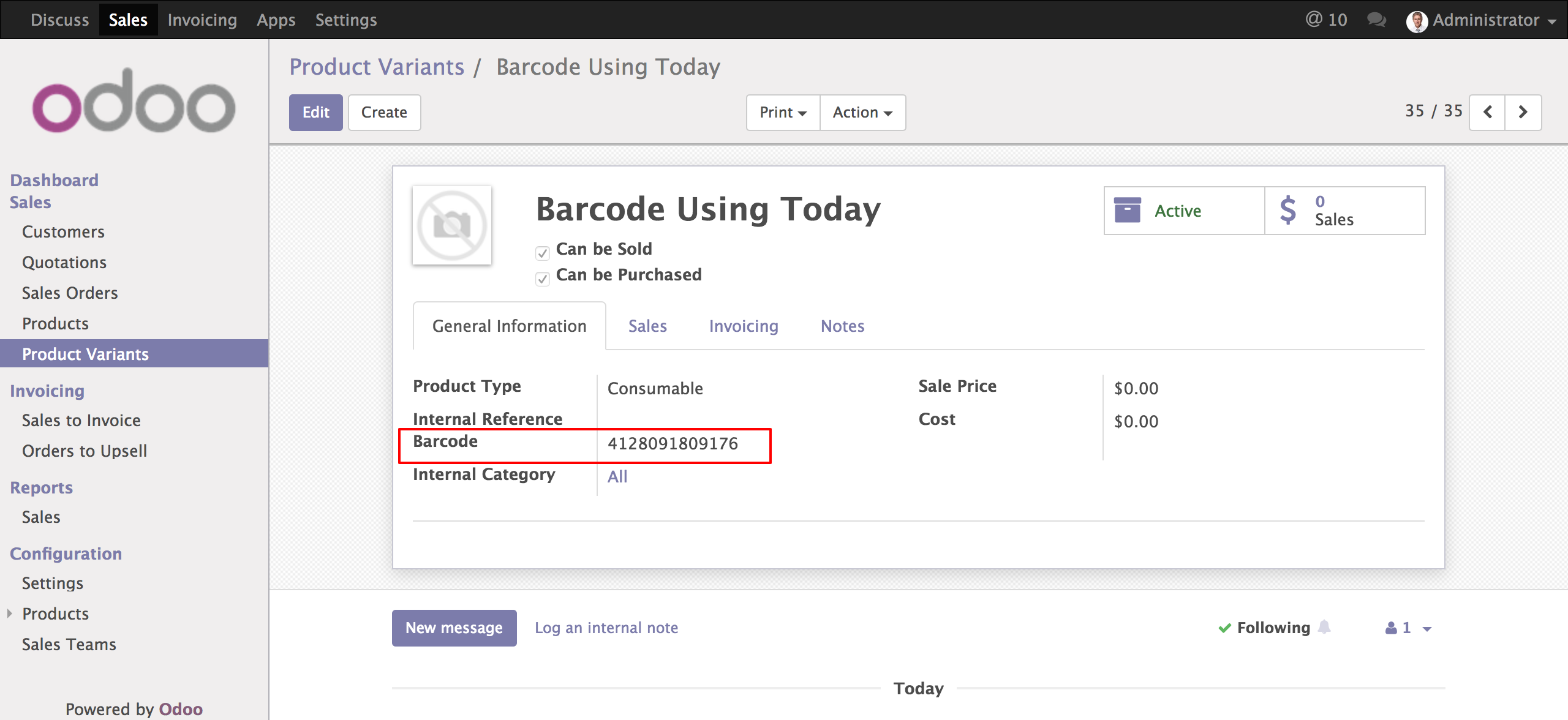This screenshot has height=720, width=1568.
Task: Click the Active archive box icon
Action: [1127, 211]
